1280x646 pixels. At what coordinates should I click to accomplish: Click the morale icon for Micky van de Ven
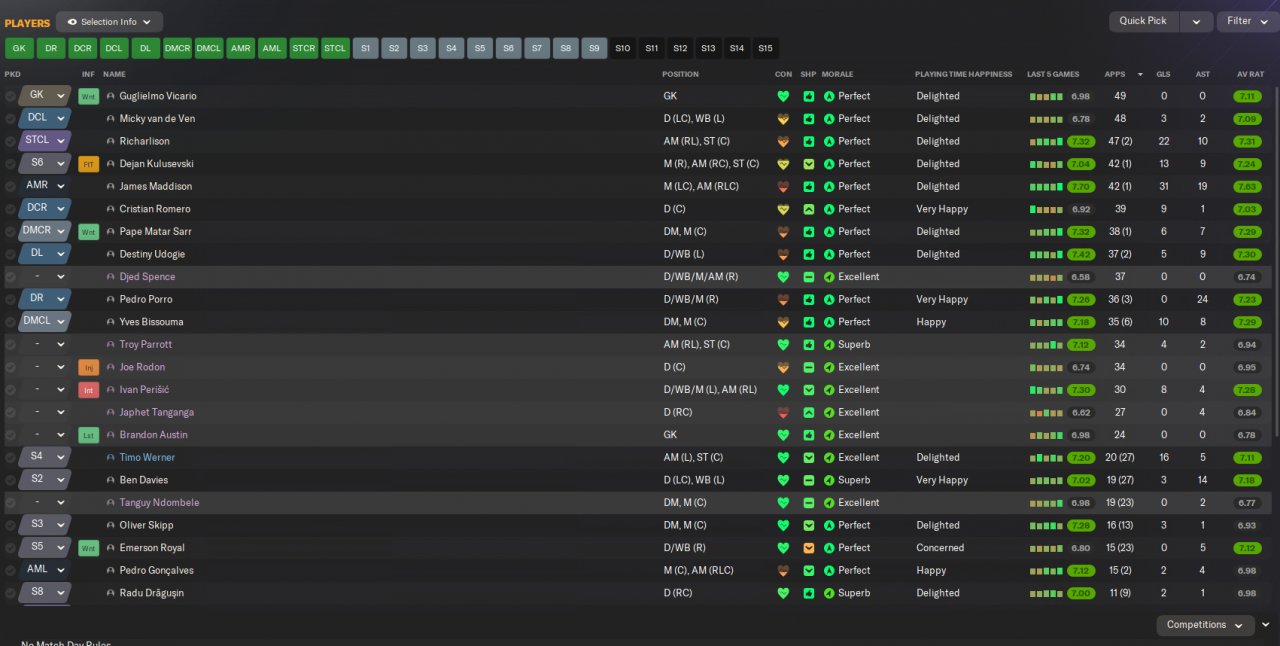[829, 119]
